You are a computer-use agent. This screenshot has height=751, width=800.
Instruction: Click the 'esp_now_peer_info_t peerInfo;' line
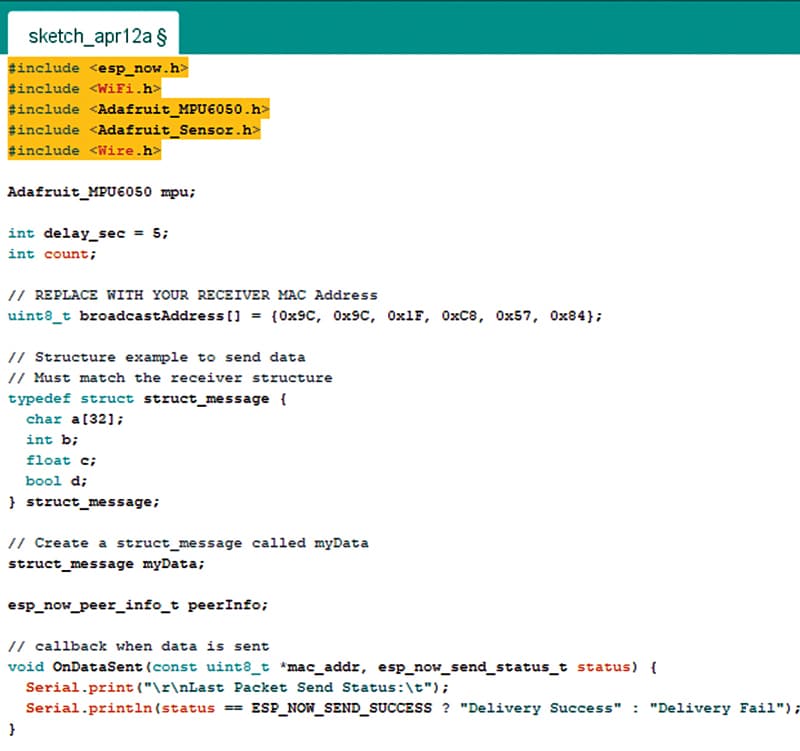pos(138,605)
